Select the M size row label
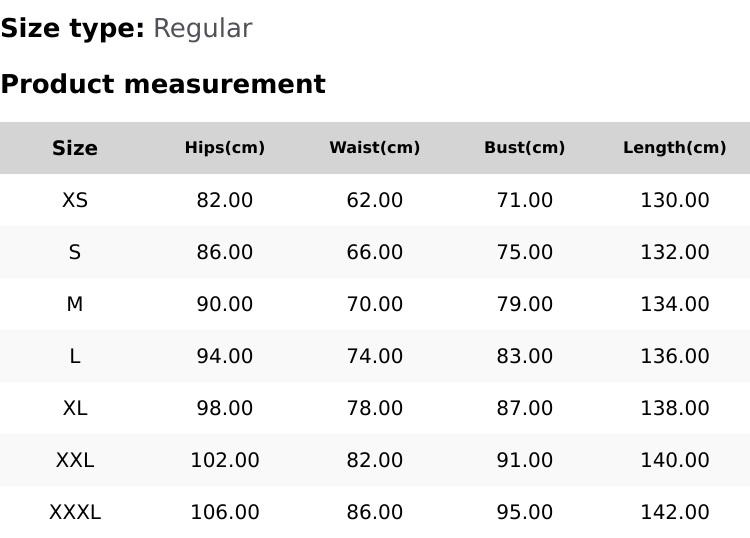Image resolution: width=750 pixels, height=538 pixels. tap(75, 304)
